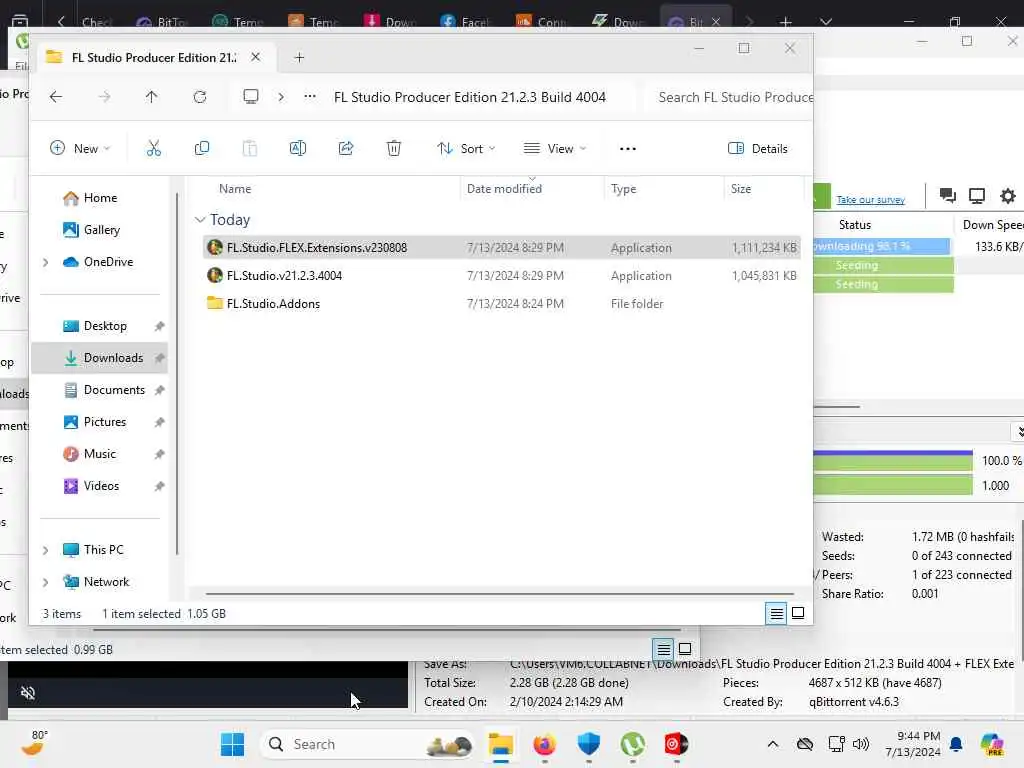Click the taskbar Search box
The image size is (1024, 768).
coord(368,744)
